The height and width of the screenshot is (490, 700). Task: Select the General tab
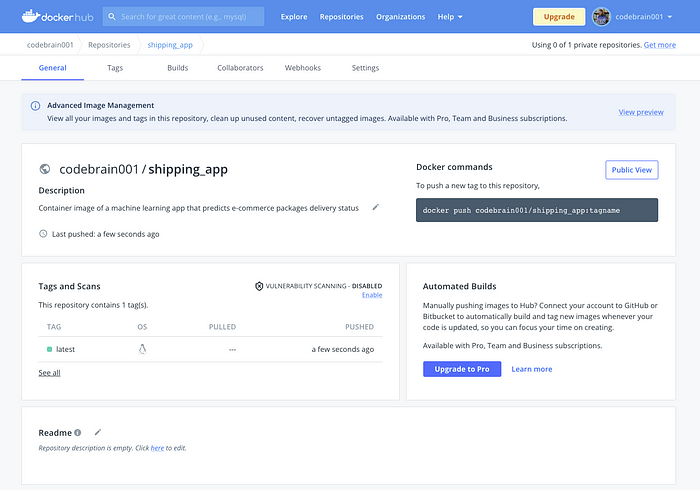coord(53,68)
